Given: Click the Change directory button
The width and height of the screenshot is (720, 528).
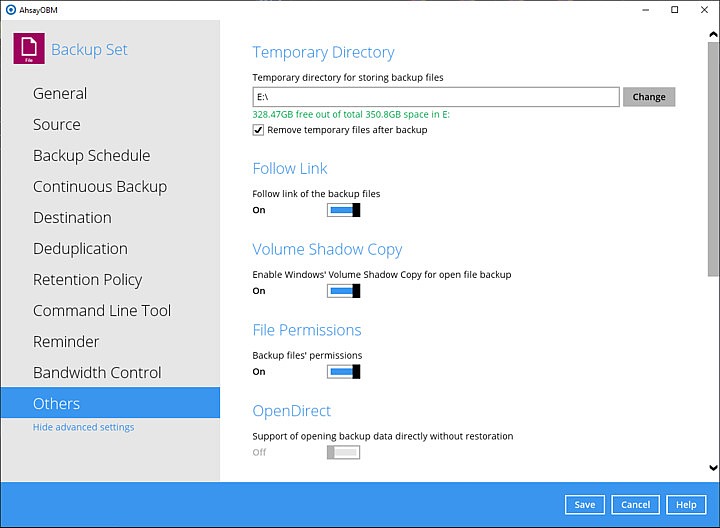Looking at the screenshot, I should (x=649, y=97).
